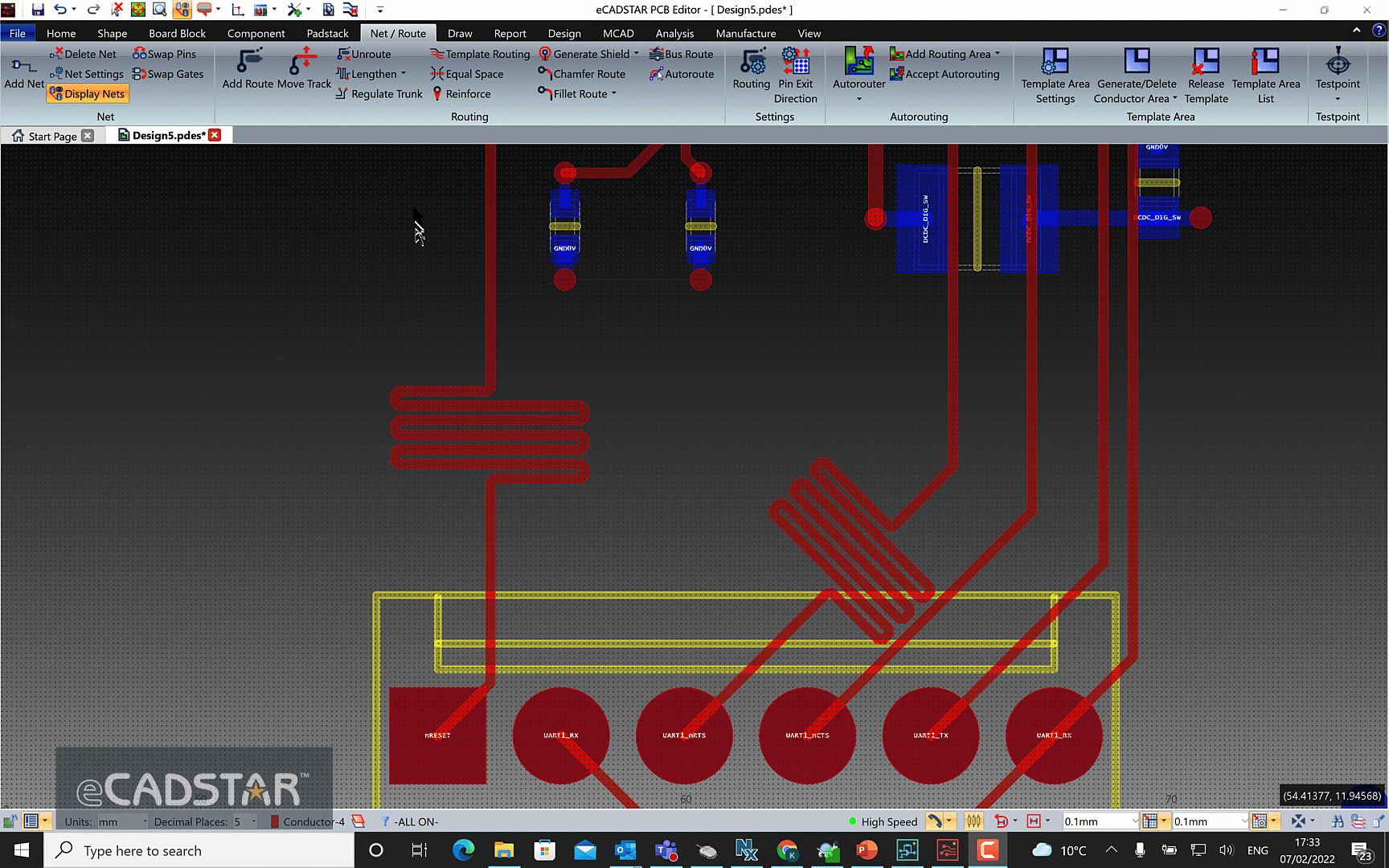1389x868 pixels.
Task: Click the red comment bubble icon
Action: [x=204, y=10]
